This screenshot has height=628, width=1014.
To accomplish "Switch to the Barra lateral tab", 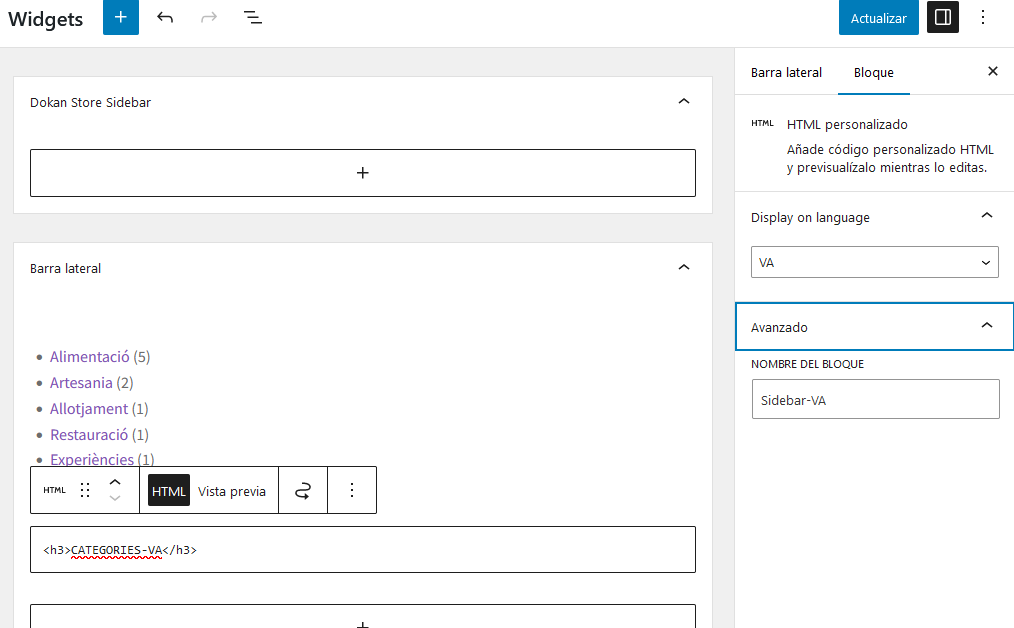I will [x=786, y=72].
